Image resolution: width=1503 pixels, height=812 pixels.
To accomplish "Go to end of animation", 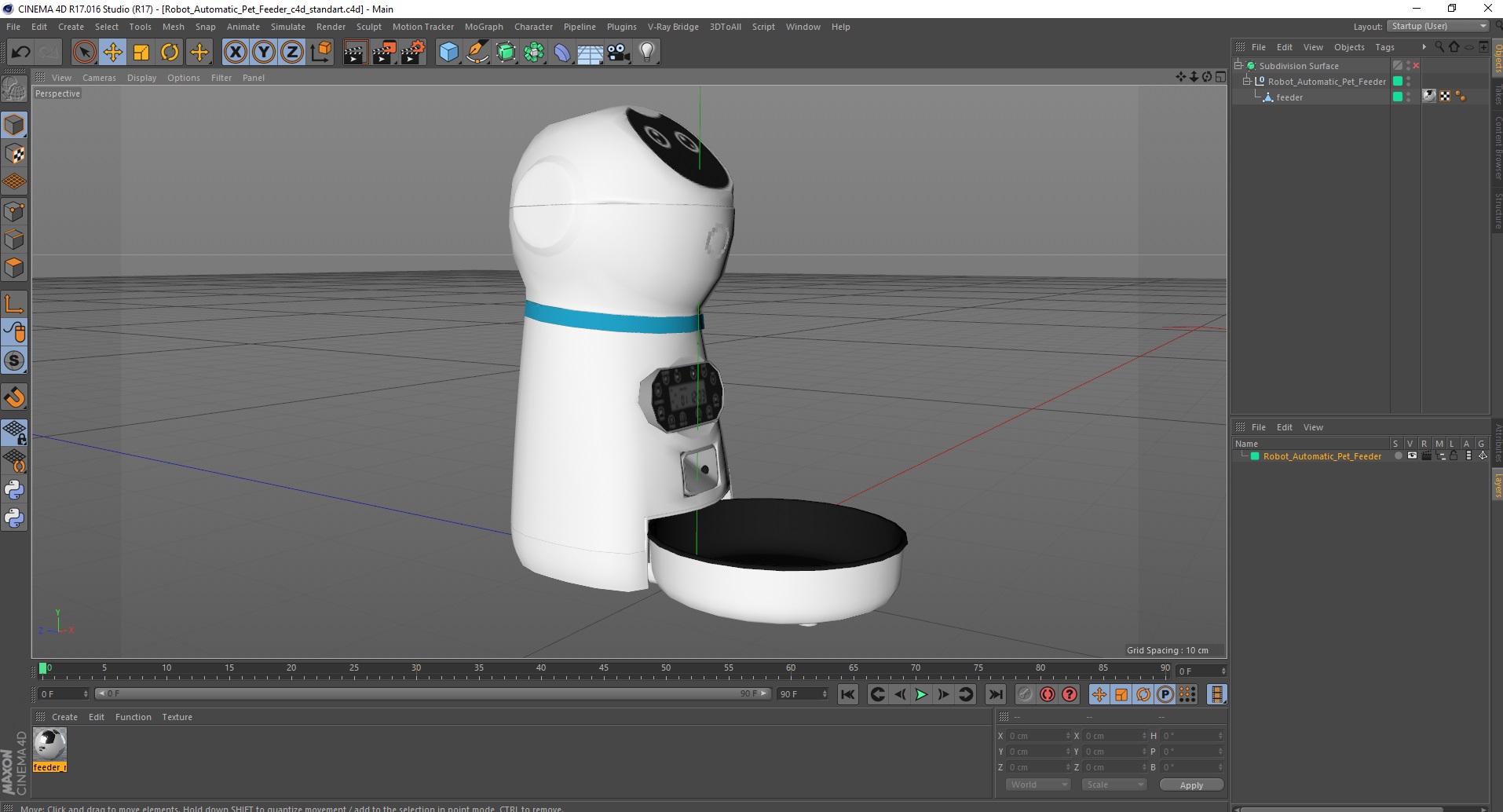I will point(995,694).
